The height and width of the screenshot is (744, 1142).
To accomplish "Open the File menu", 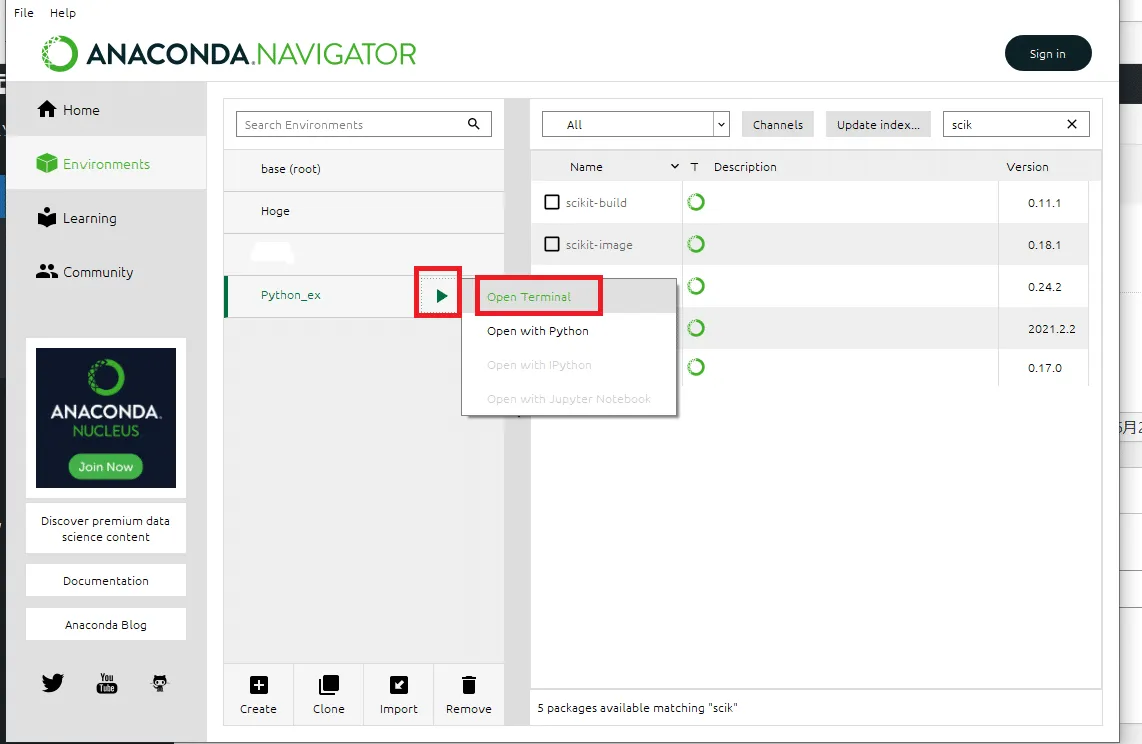I will pos(24,12).
